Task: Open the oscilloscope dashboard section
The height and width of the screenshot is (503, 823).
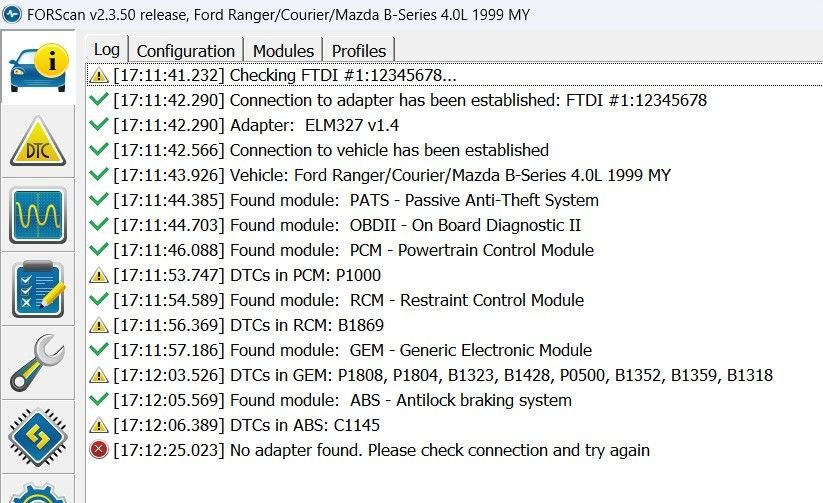Action: pos(38,215)
